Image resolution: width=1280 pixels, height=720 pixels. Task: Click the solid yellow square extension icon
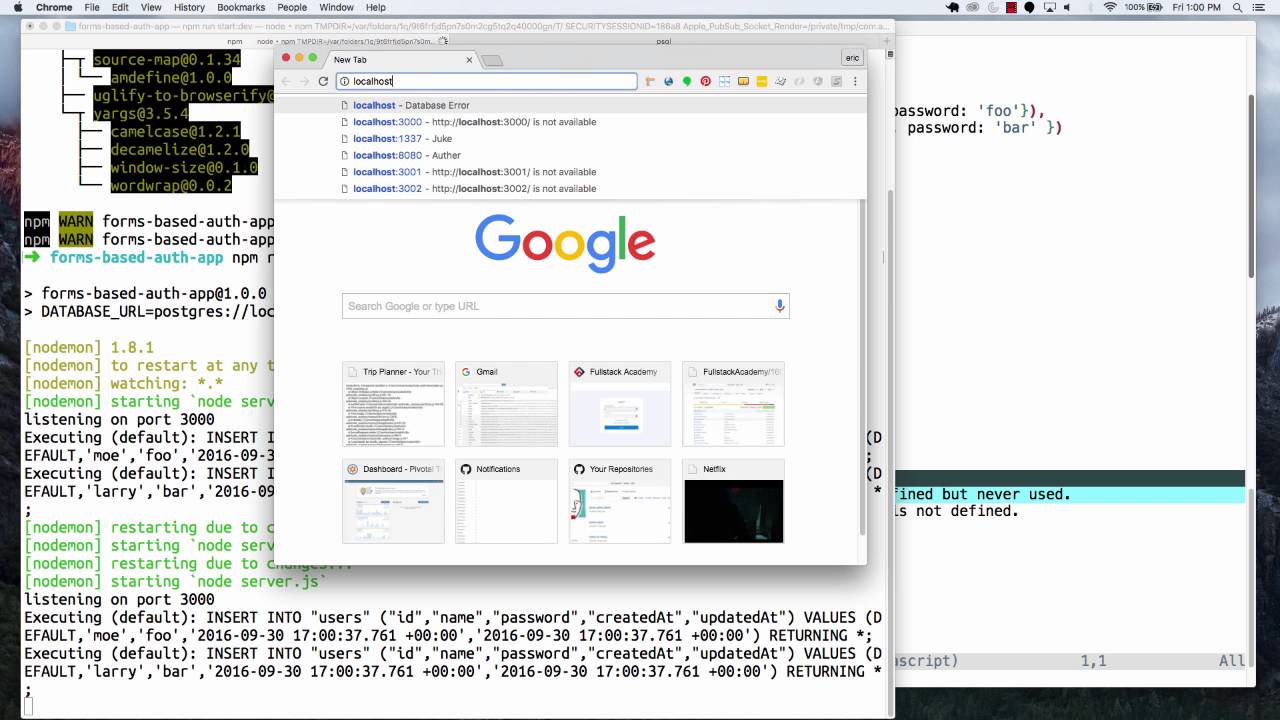(x=761, y=81)
